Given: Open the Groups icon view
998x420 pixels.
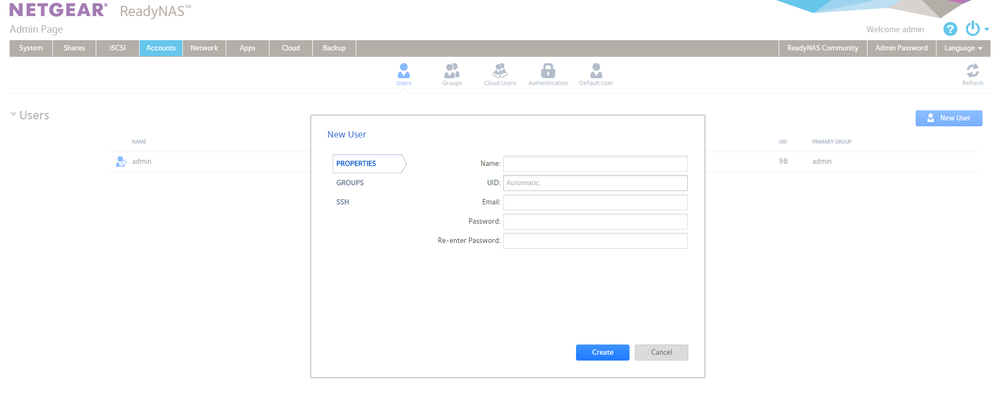Looking at the screenshot, I should [451, 71].
